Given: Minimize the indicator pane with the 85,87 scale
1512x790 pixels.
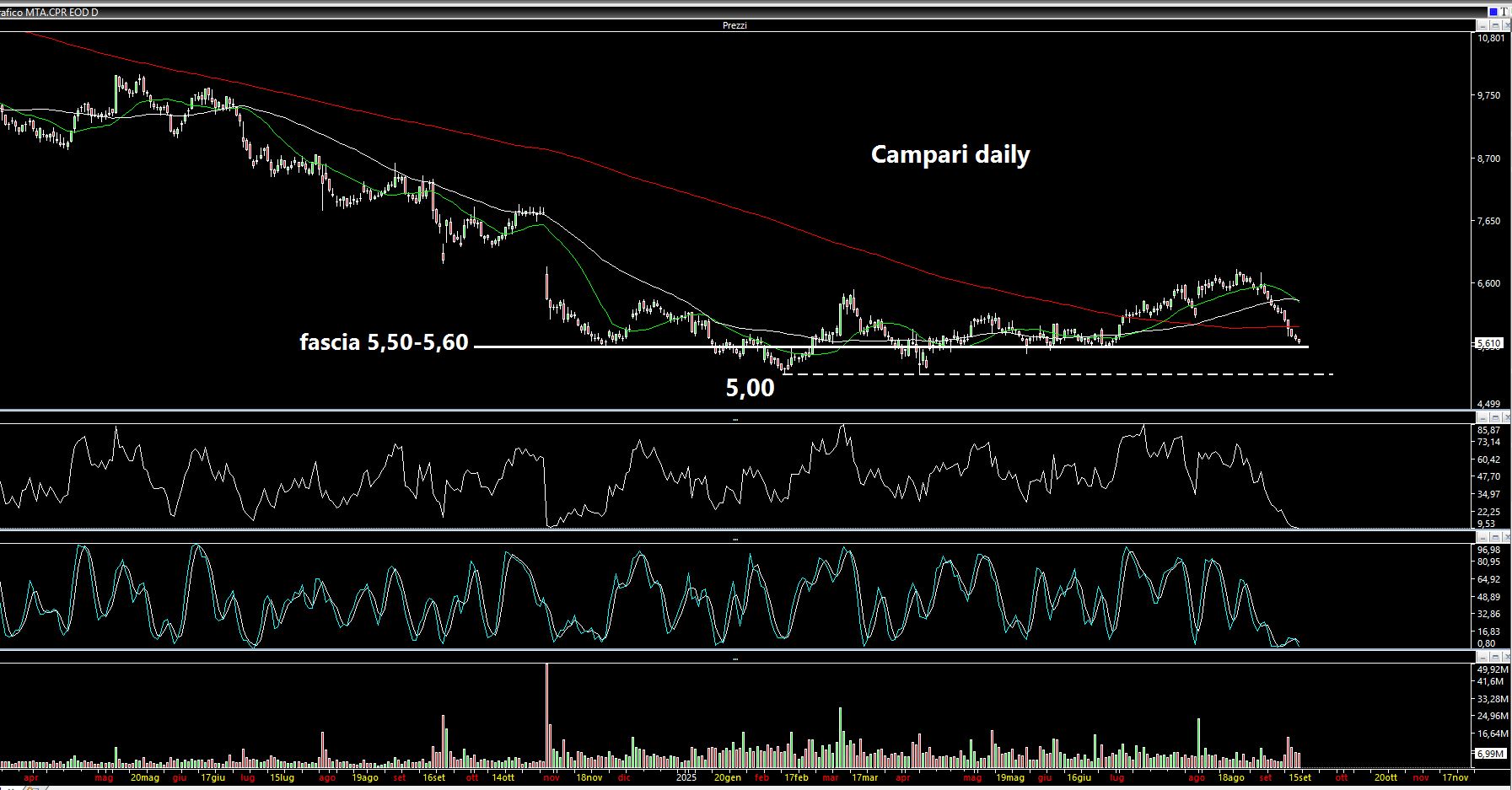Looking at the screenshot, I should [1482, 417].
